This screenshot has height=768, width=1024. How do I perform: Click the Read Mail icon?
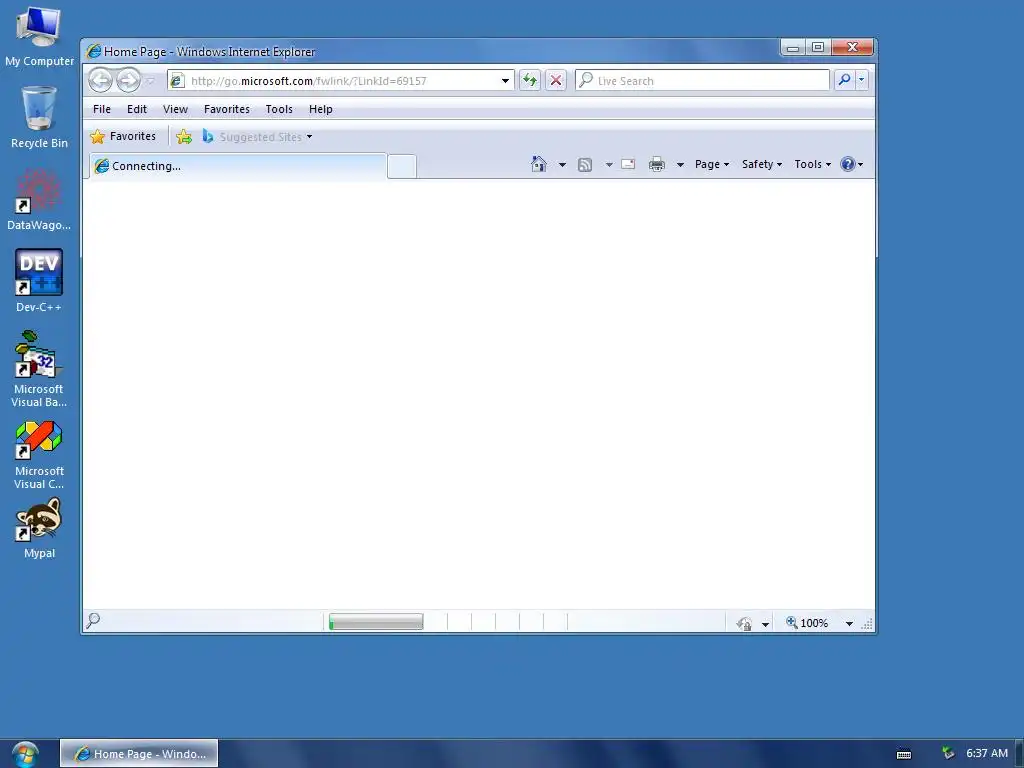(628, 164)
